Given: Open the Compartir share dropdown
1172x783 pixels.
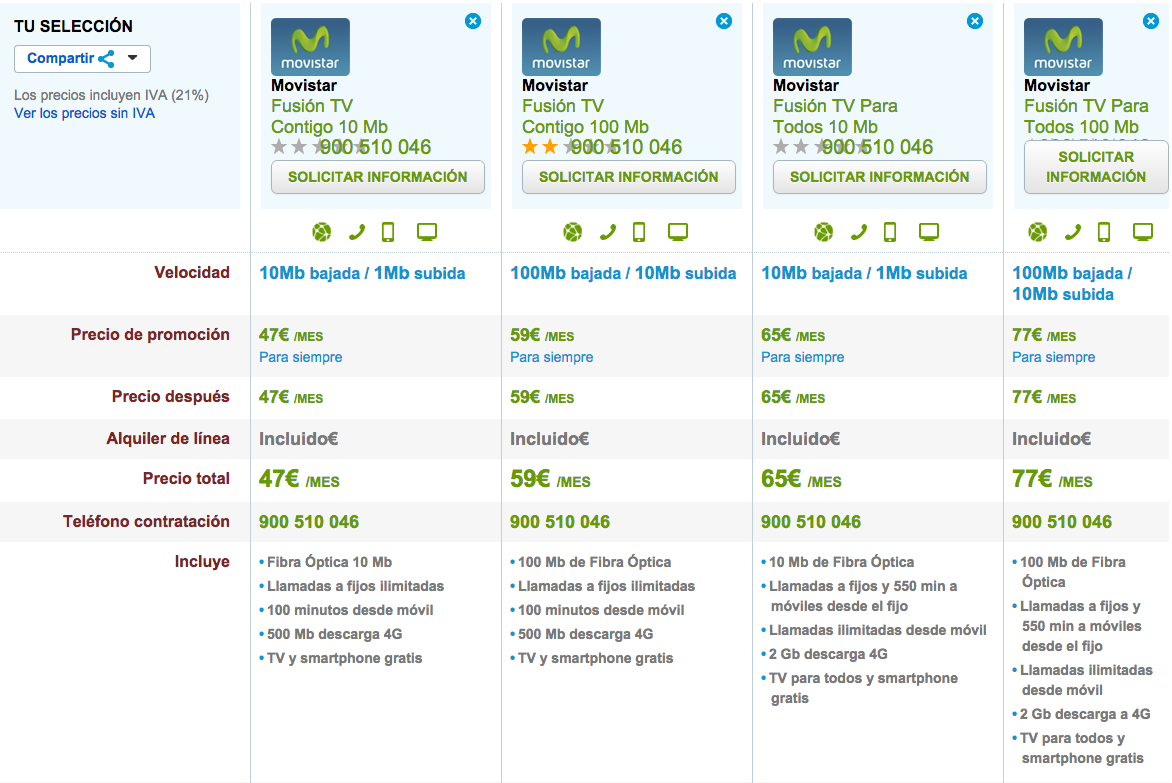Looking at the screenshot, I should [82, 58].
